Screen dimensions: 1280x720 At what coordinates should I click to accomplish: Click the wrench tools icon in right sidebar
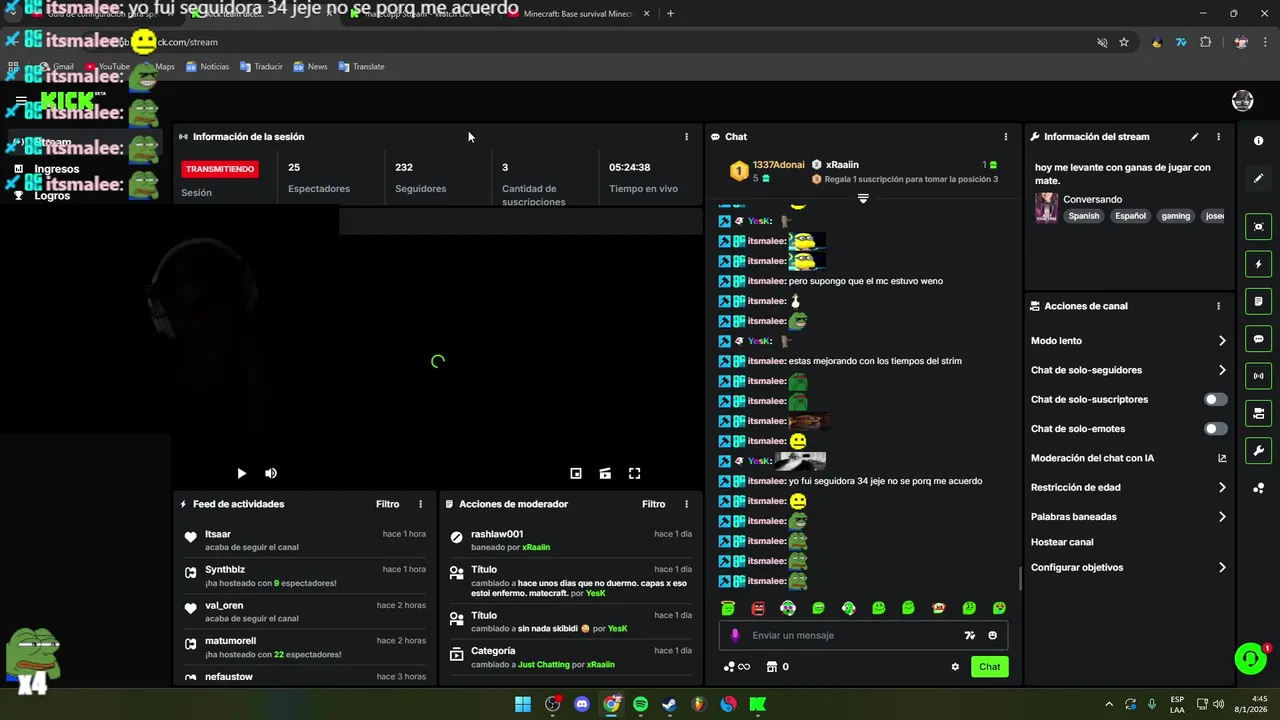(1259, 450)
